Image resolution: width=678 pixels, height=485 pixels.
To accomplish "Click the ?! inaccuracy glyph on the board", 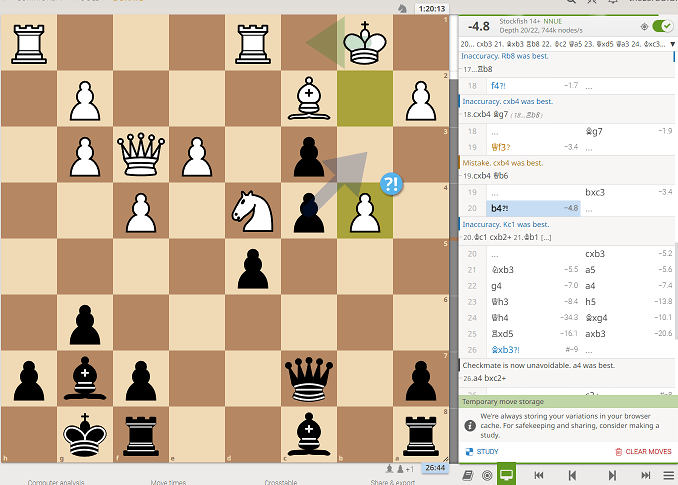I will [x=391, y=184].
